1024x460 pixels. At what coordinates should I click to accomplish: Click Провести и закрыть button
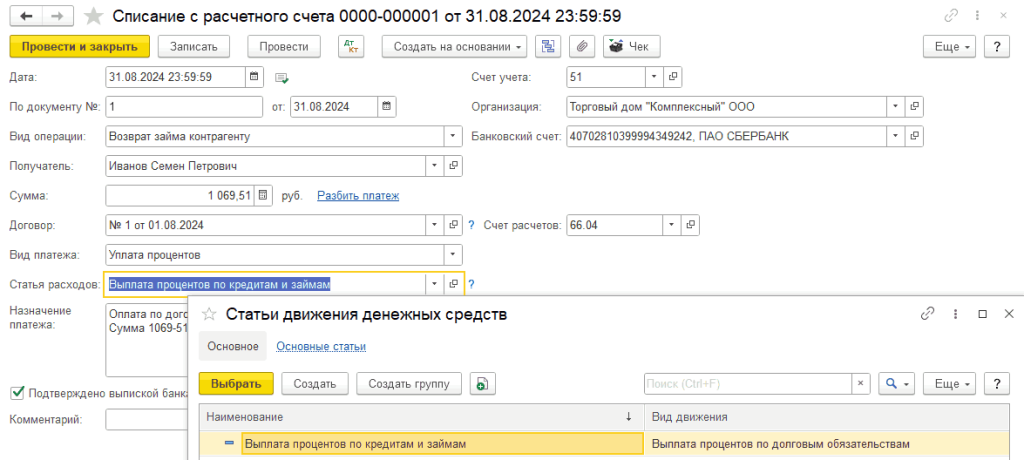pos(80,47)
